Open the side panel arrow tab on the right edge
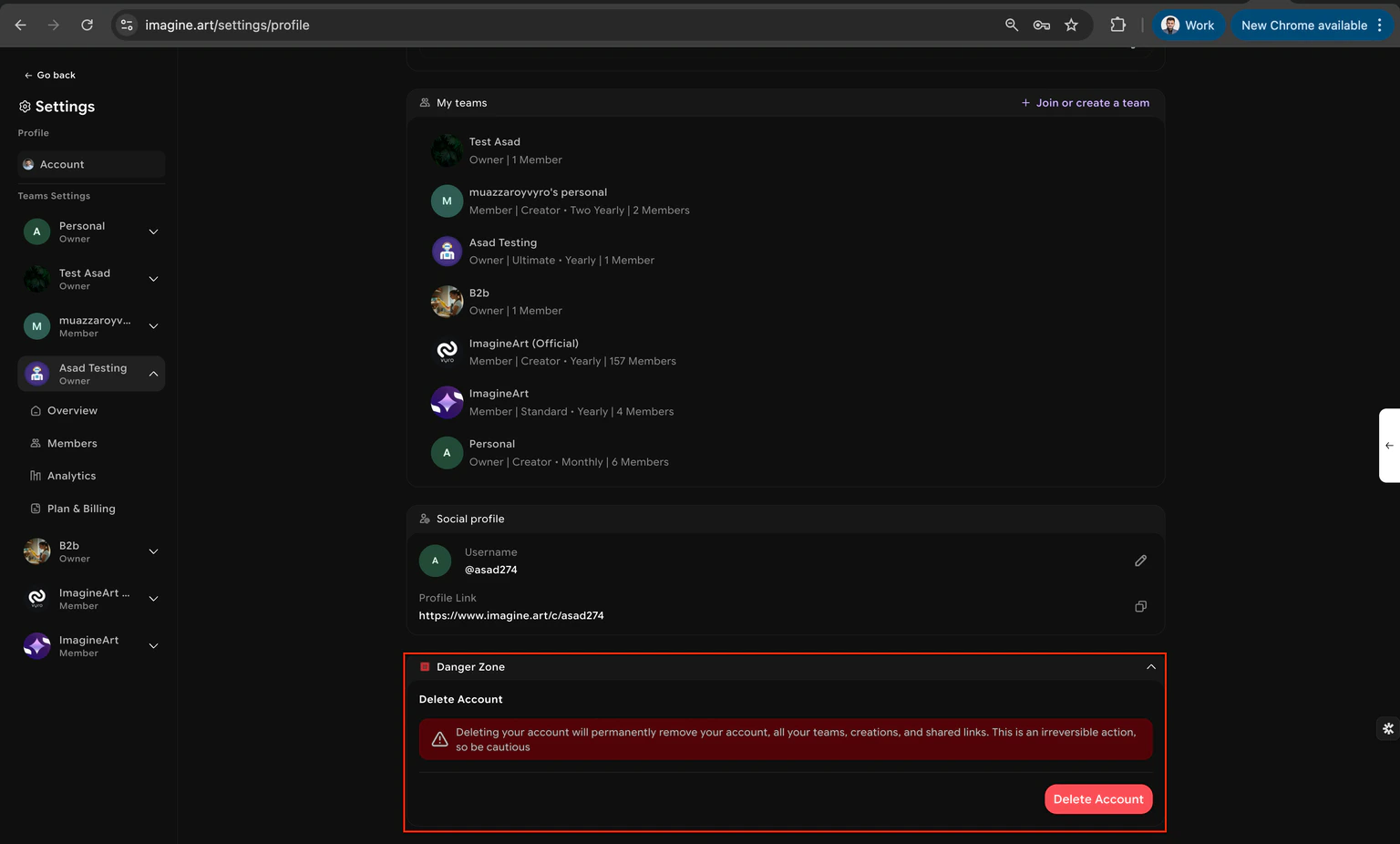Screen dimensions: 1400x844 pyautogui.click(x=1389, y=446)
